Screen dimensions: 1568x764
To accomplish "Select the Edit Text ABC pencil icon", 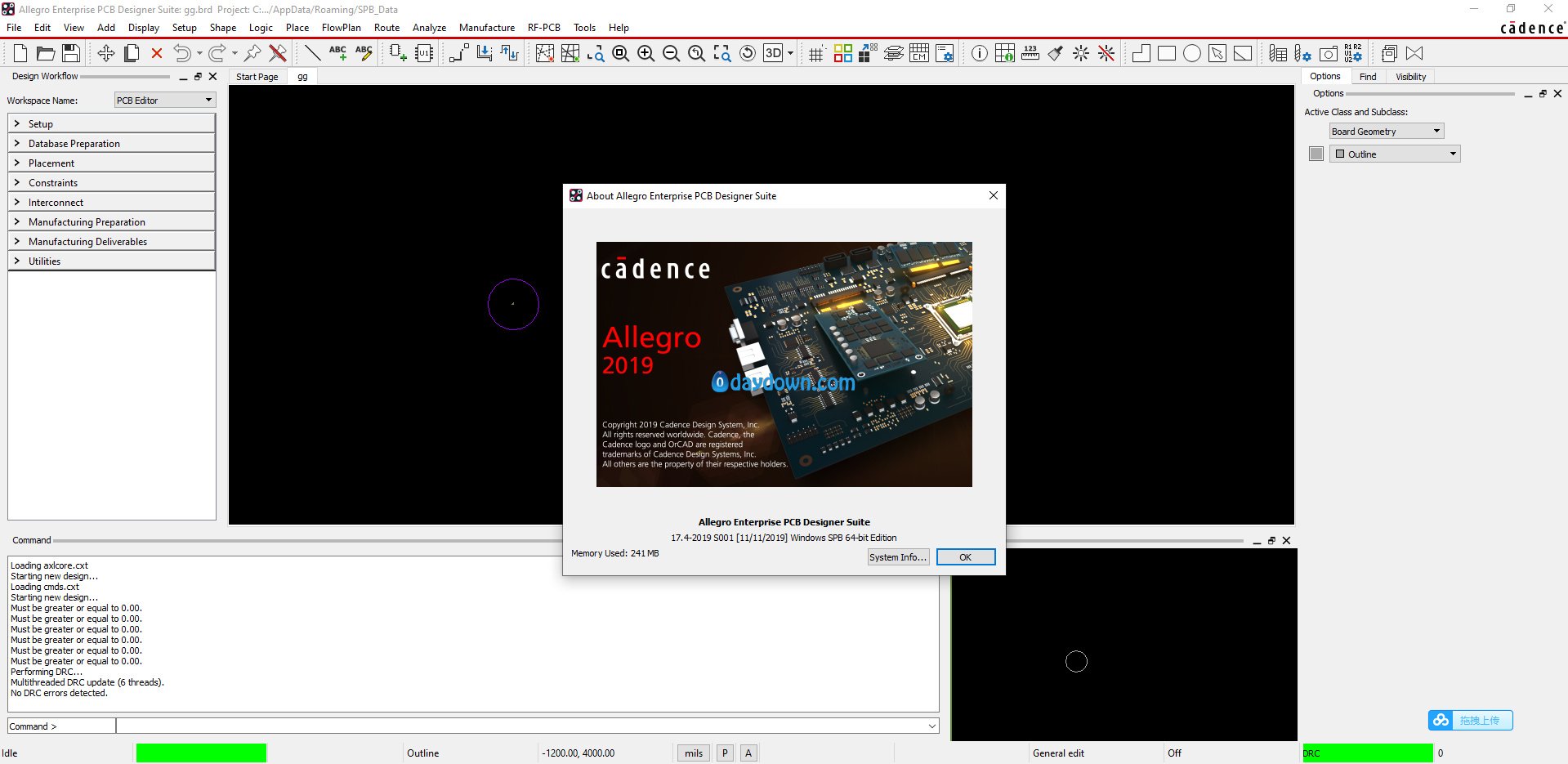I will click(x=364, y=53).
